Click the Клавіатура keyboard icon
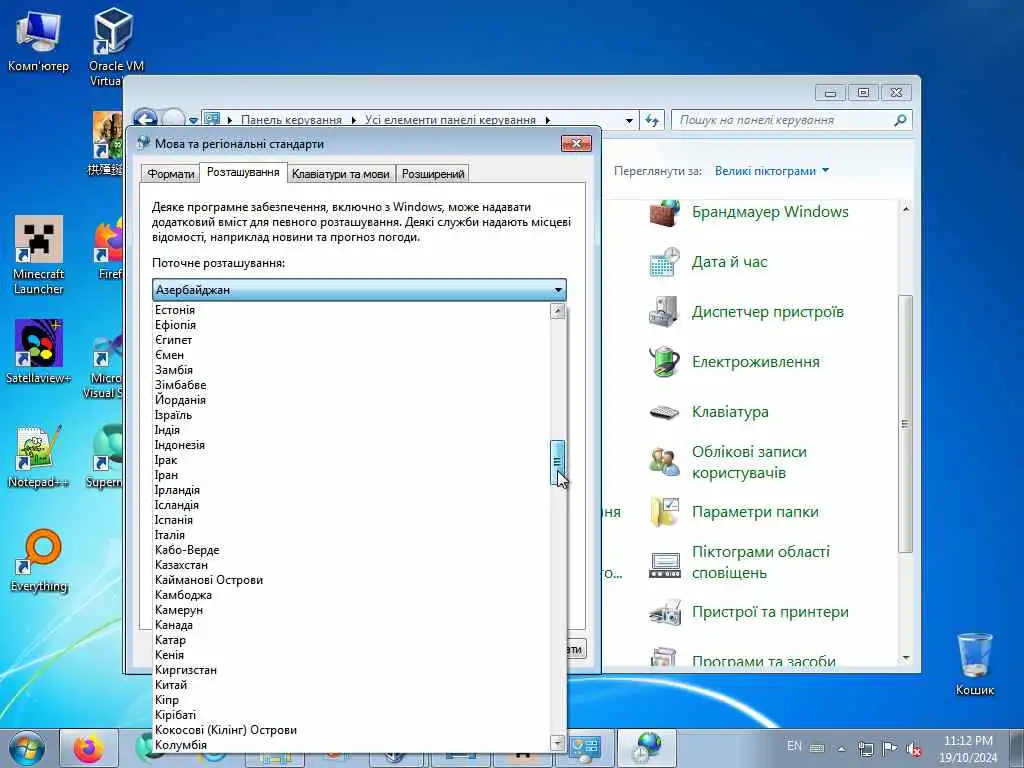1024x768 pixels. (664, 412)
